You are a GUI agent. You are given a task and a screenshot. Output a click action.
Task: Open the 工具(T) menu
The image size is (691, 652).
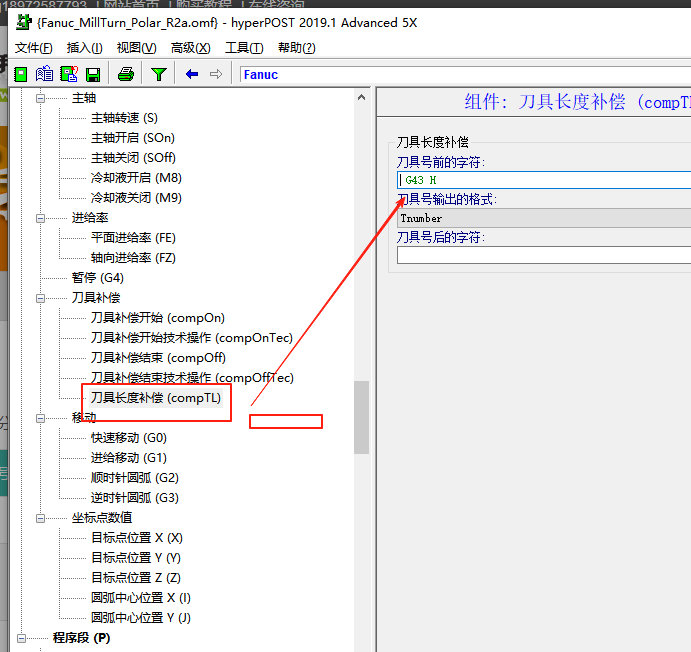pos(244,48)
